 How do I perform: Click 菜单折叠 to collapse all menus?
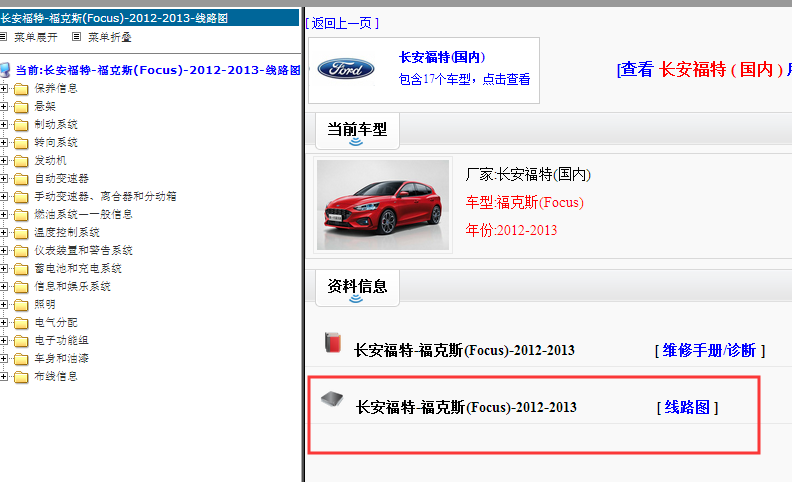click(x=110, y=37)
